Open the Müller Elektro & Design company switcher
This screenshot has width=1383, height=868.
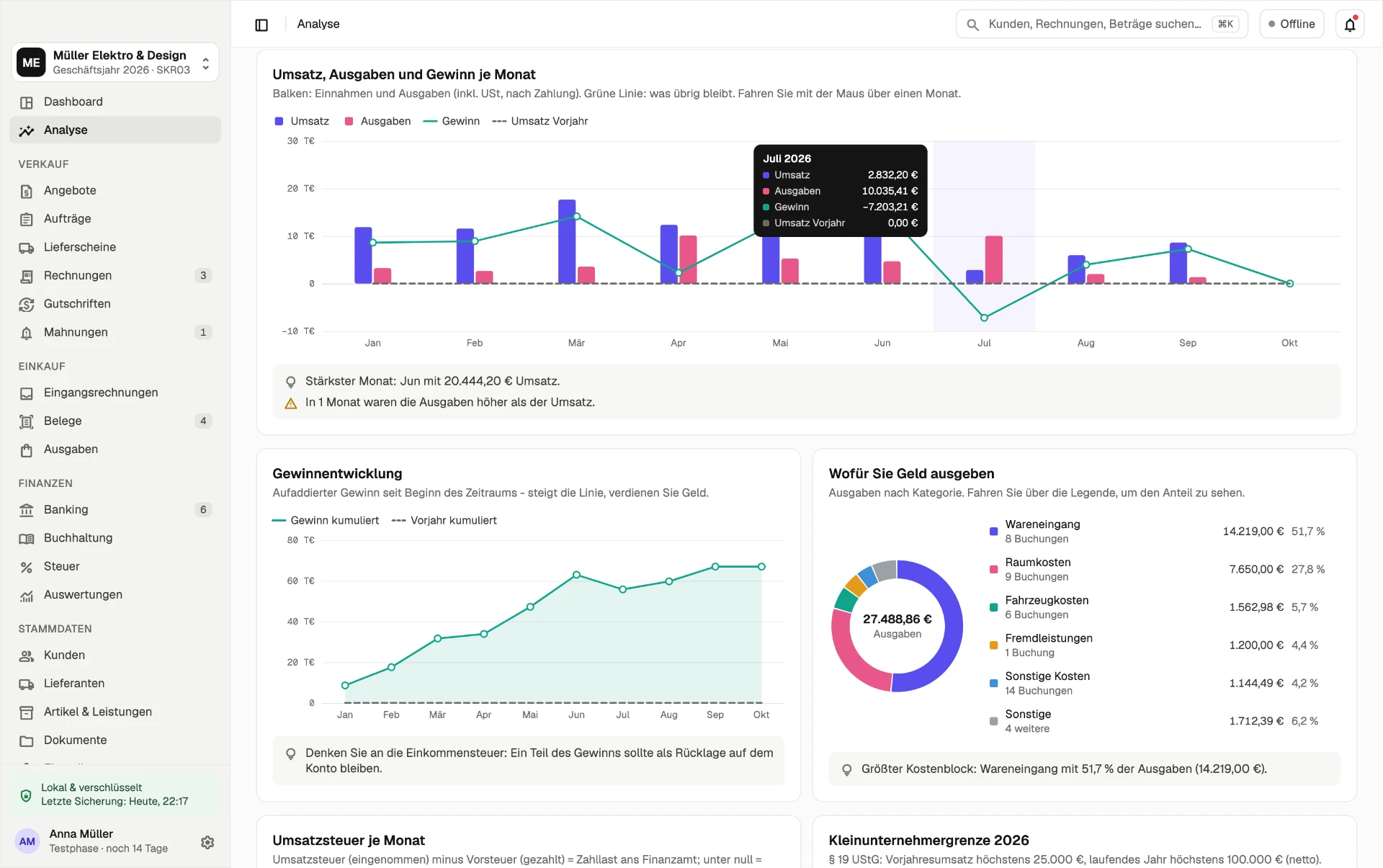coord(115,62)
